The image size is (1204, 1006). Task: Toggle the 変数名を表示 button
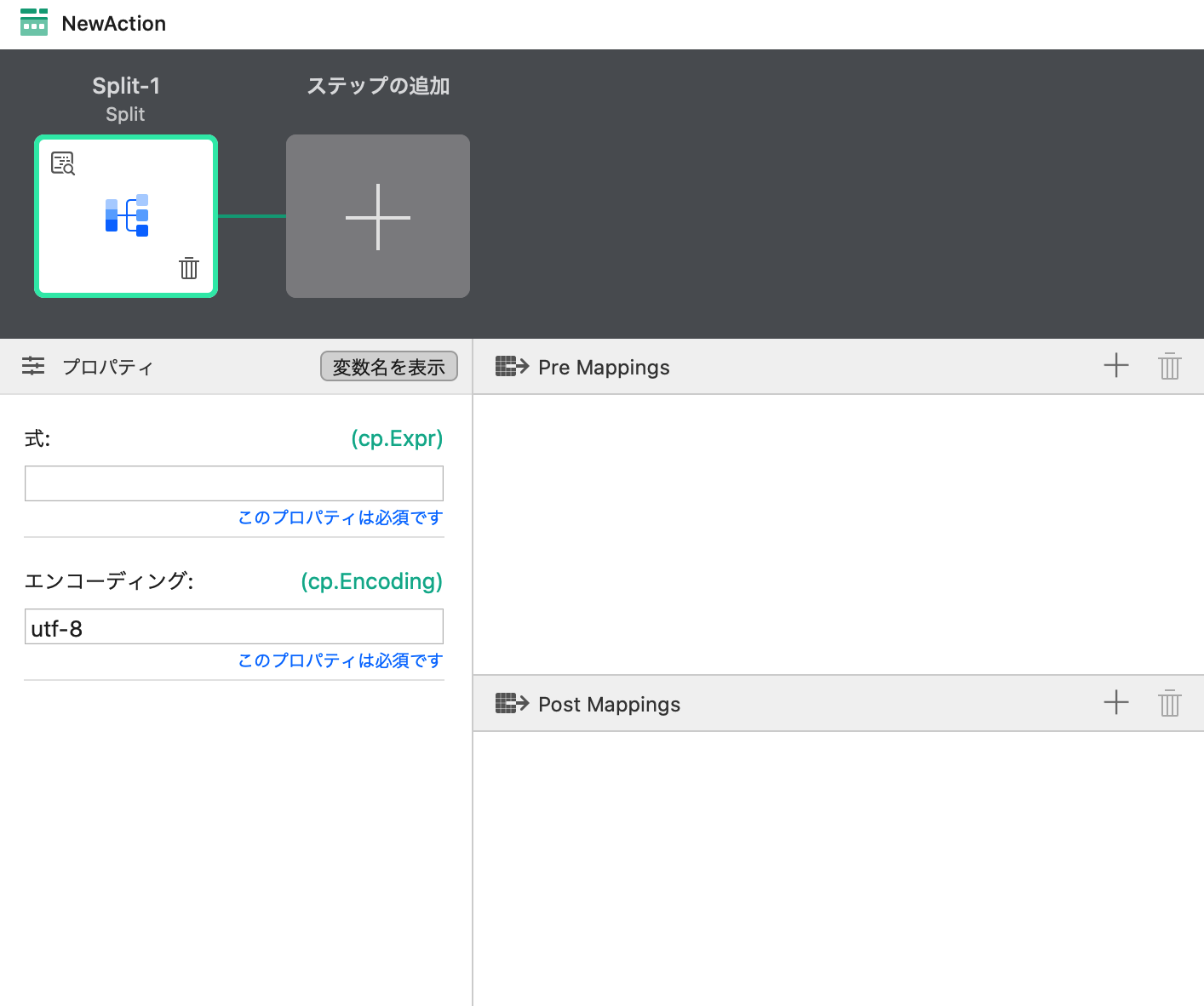click(389, 367)
